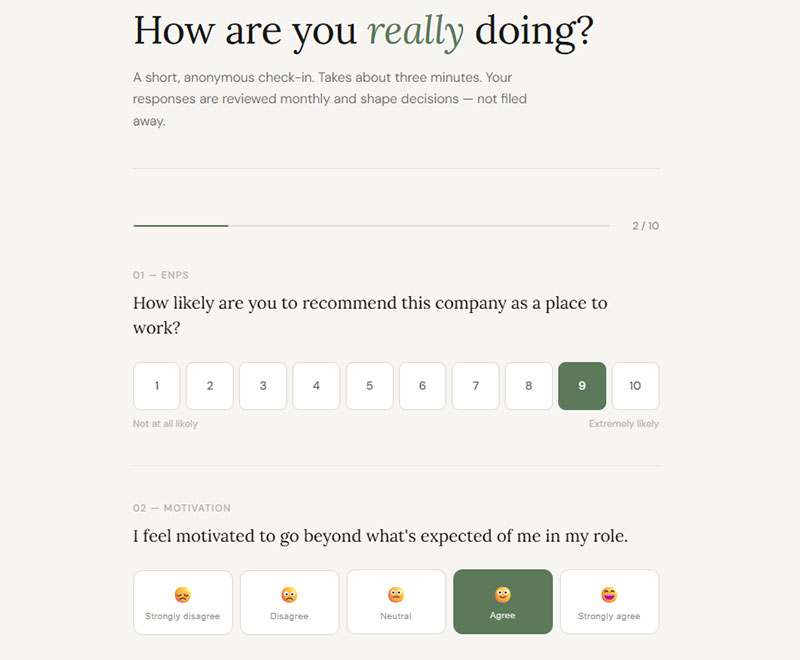Pick rating 10 for Extremely likely
The width and height of the screenshot is (800, 660).
coord(636,386)
